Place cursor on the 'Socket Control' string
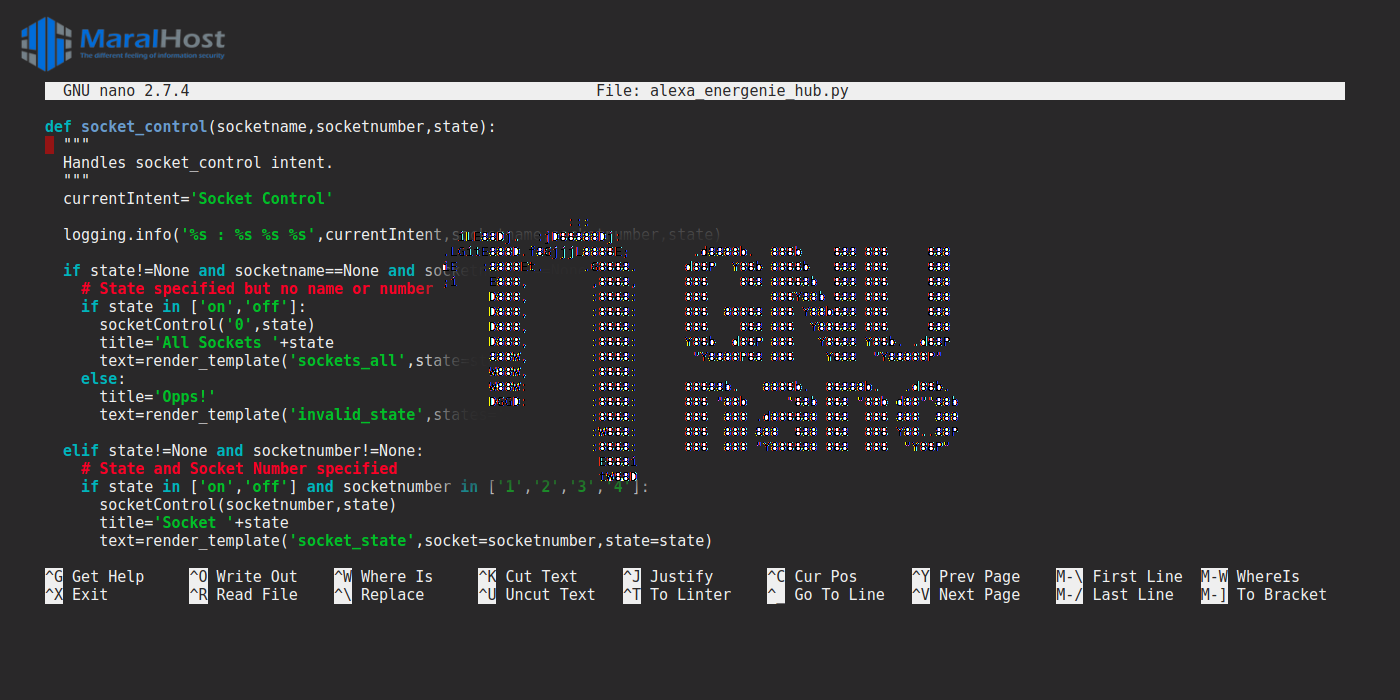This screenshot has width=1400, height=700. (x=262, y=198)
